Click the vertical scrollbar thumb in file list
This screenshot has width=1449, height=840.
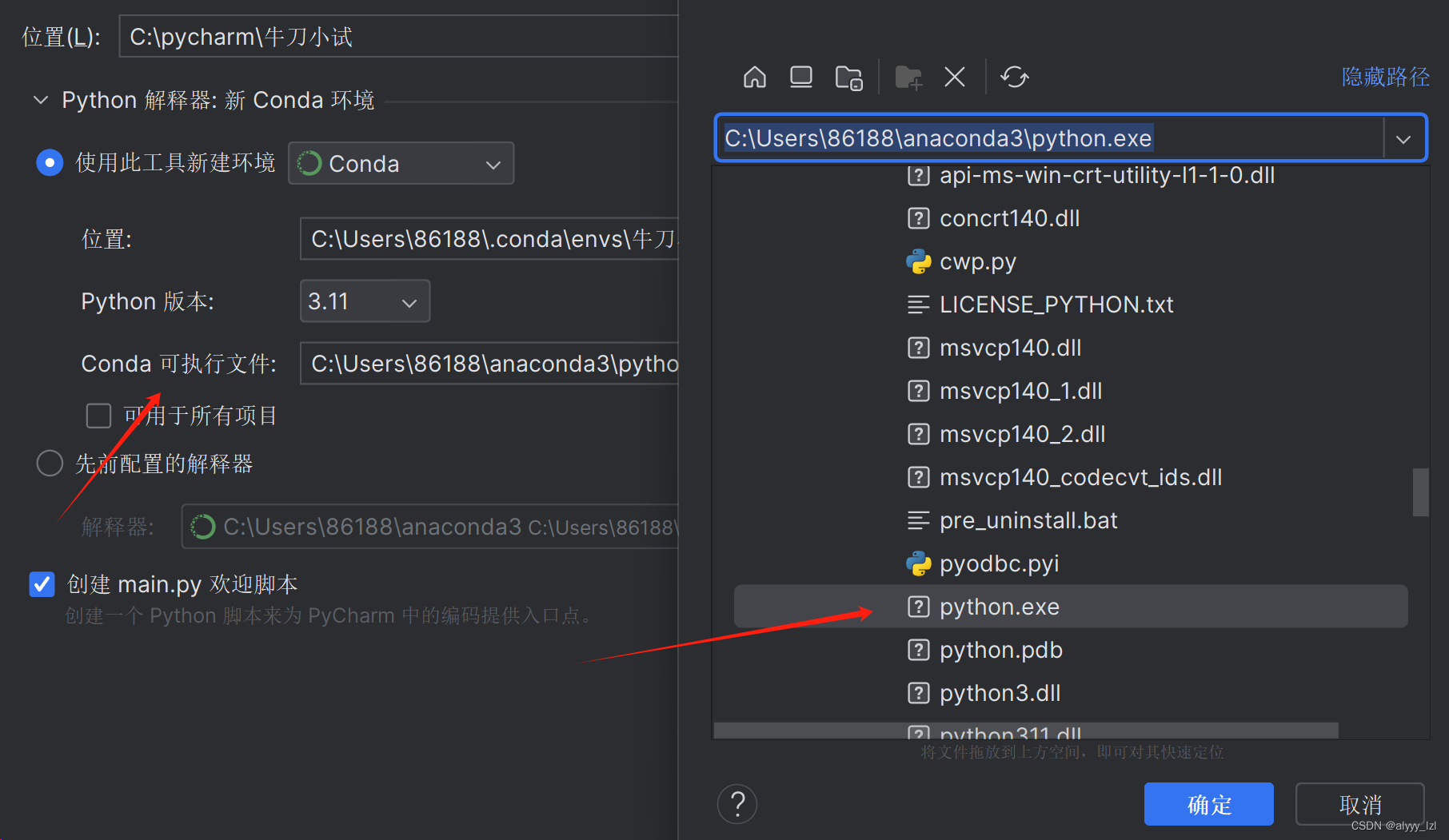coord(1420,492)
